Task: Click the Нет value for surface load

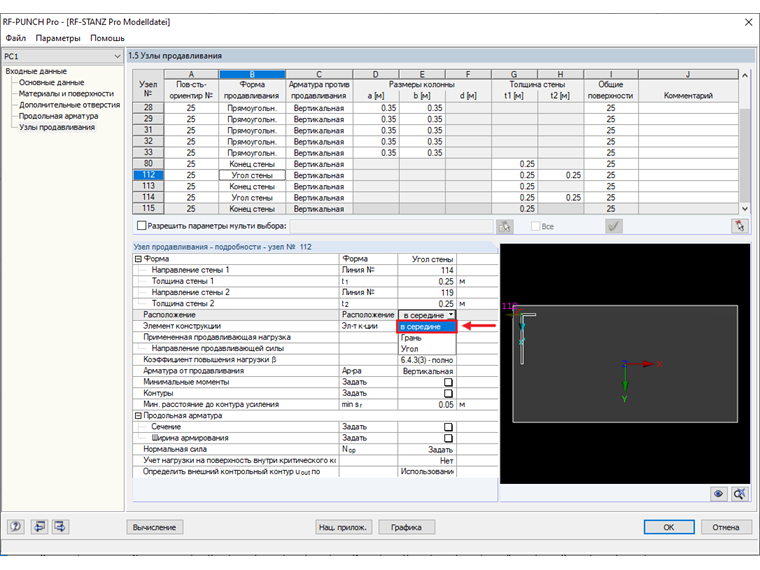Action: click(x=427, y=460)
